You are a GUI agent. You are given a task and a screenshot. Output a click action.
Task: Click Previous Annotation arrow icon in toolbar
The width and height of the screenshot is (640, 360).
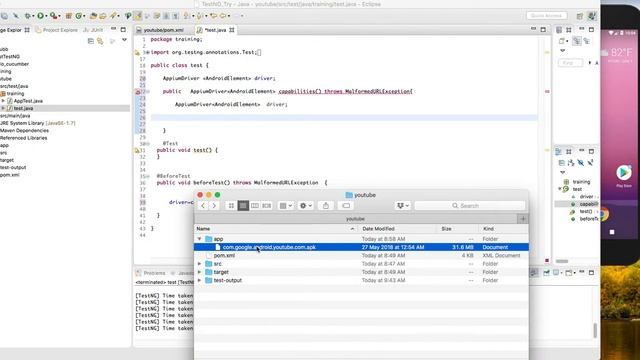click(x=199, y=16)
